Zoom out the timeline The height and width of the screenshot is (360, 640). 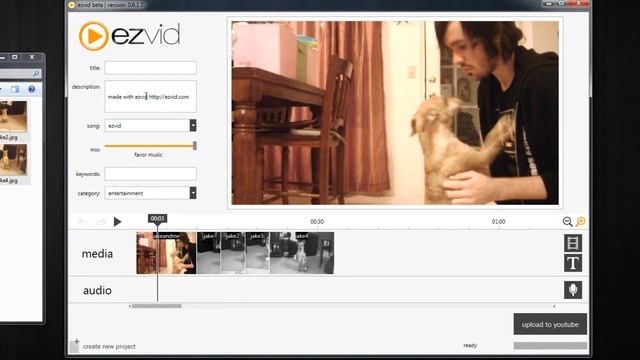567,221
